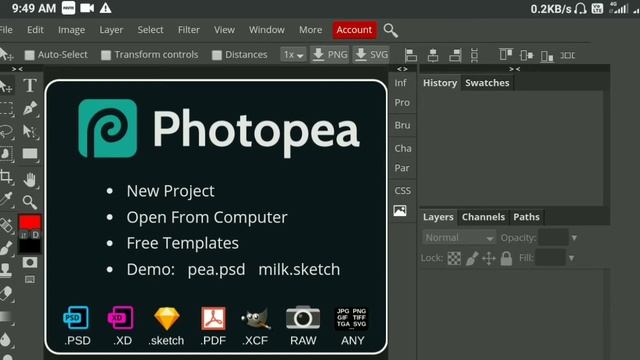
Task: Switch to the Channels tab
Action: point(483,217)
